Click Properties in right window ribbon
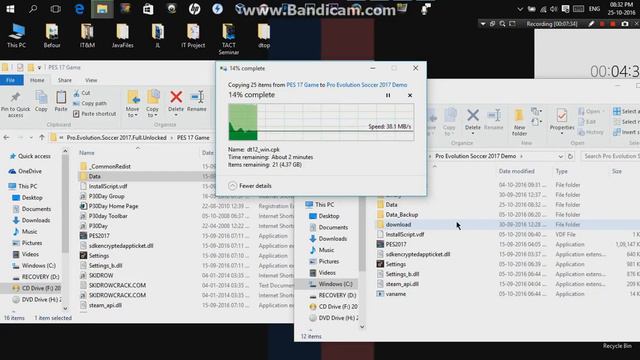This screenshot has width=640, height=360. [x=562, y=121]
